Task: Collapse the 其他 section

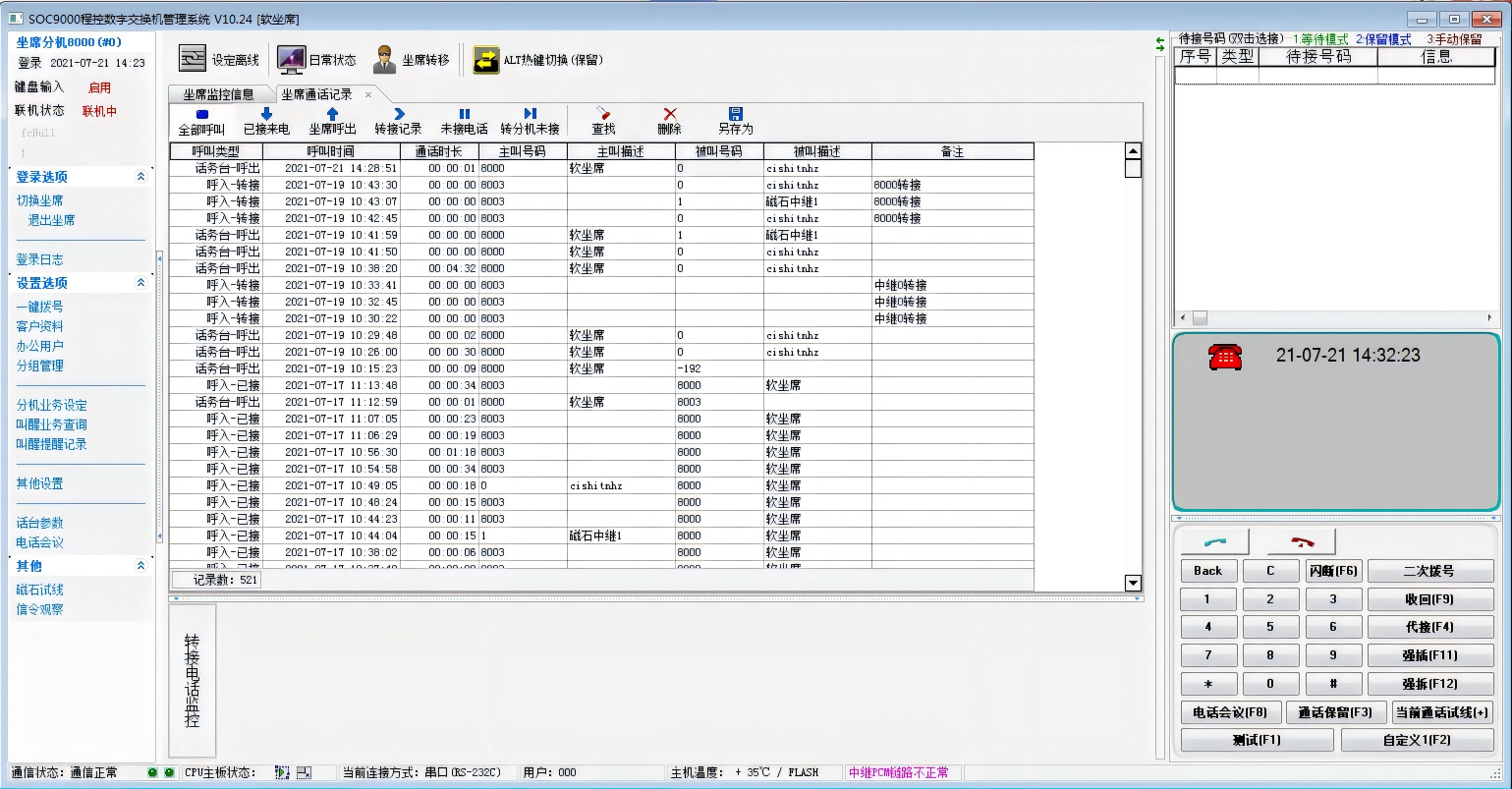Action: pos(140,566)
